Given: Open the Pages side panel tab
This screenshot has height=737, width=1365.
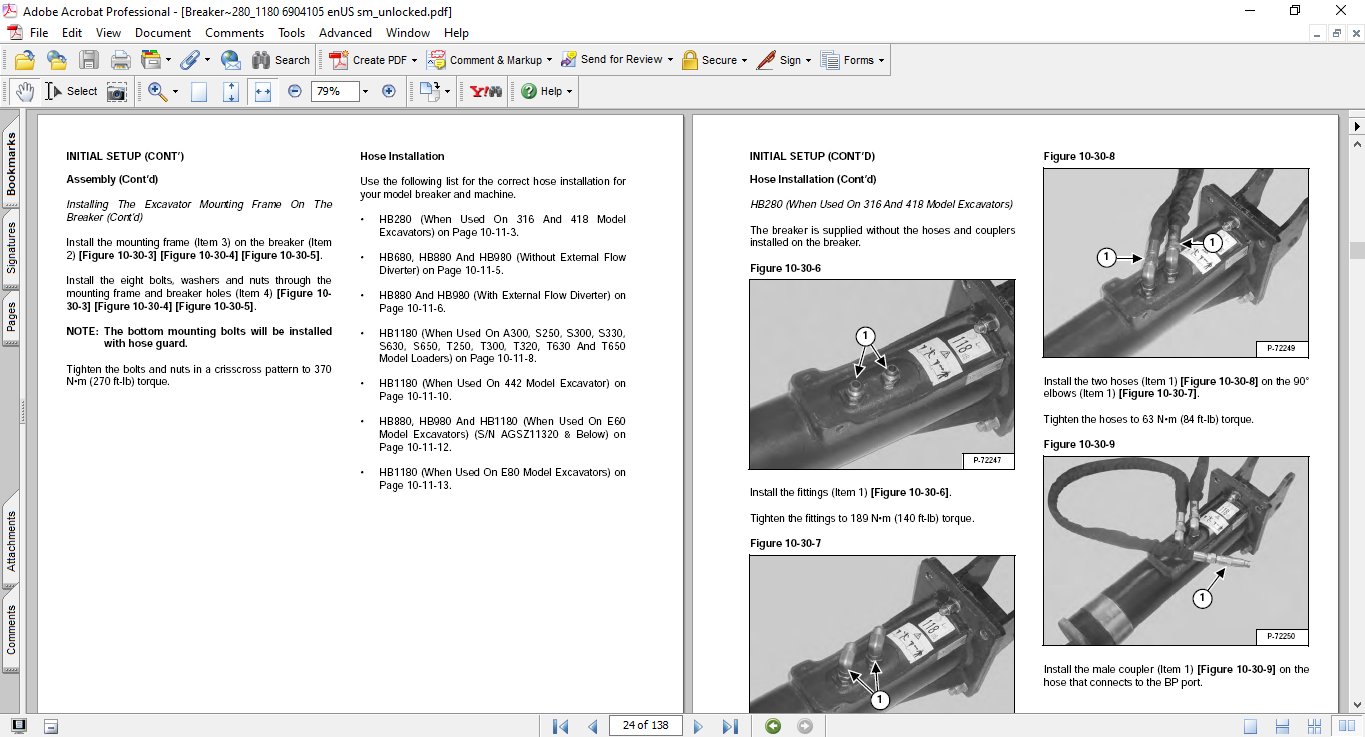Looking at the screenshot, I should pyautogui.click(x=11, y=317).
